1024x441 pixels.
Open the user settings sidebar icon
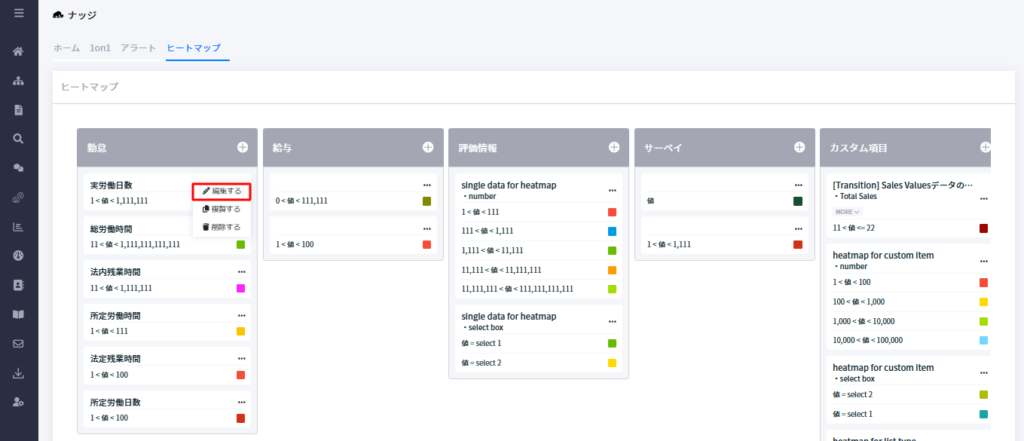[19, 402]
